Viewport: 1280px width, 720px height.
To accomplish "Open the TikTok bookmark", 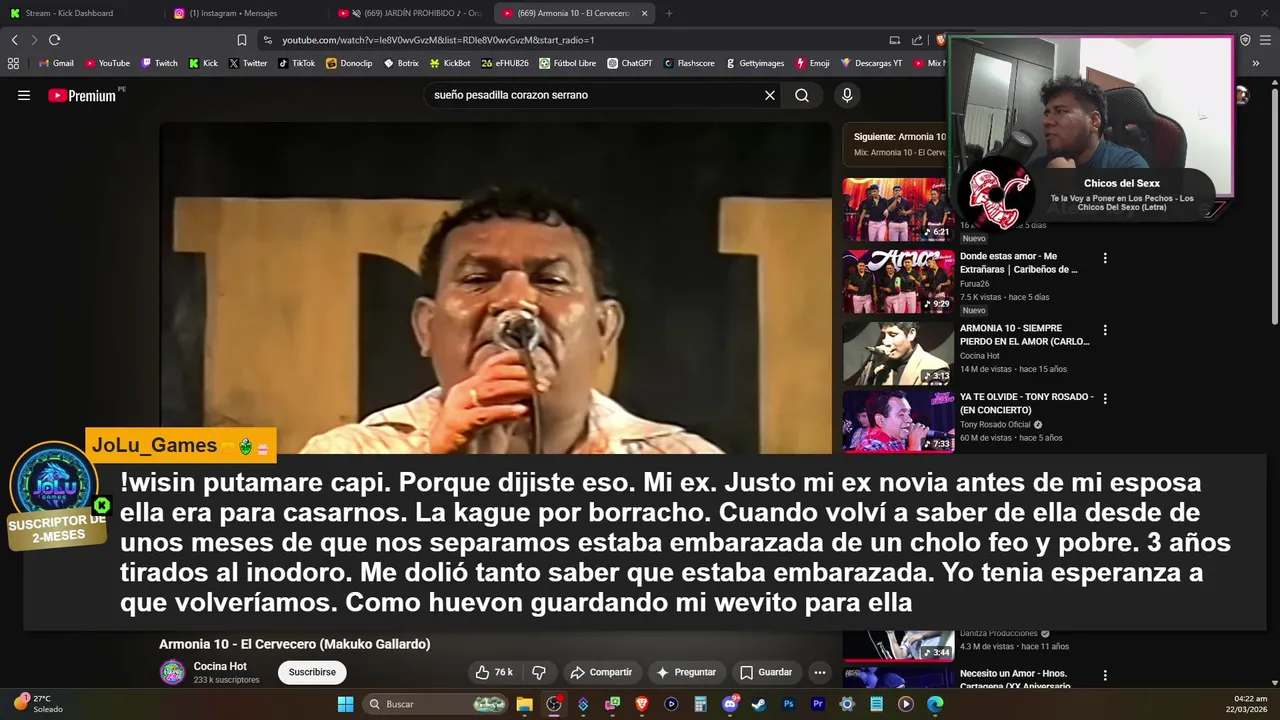I will [x=296, y=63].
